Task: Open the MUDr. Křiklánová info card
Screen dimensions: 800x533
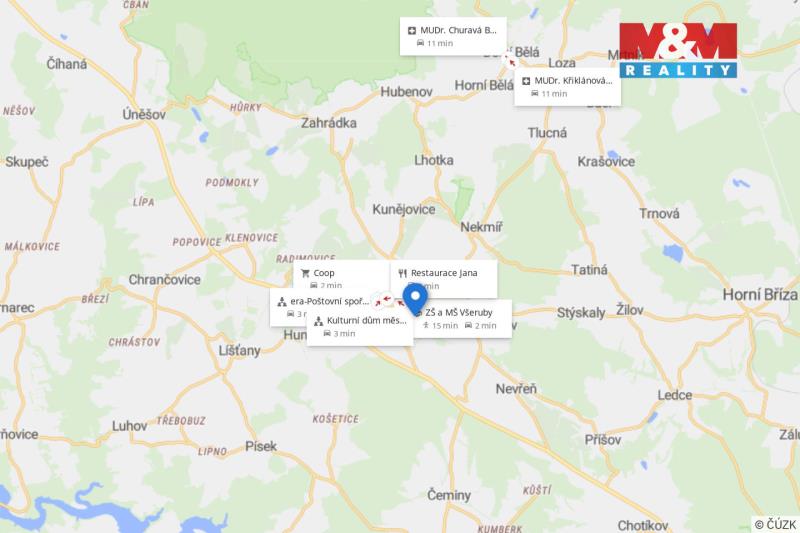Action: pyautogui.click(x=567, y=87)
